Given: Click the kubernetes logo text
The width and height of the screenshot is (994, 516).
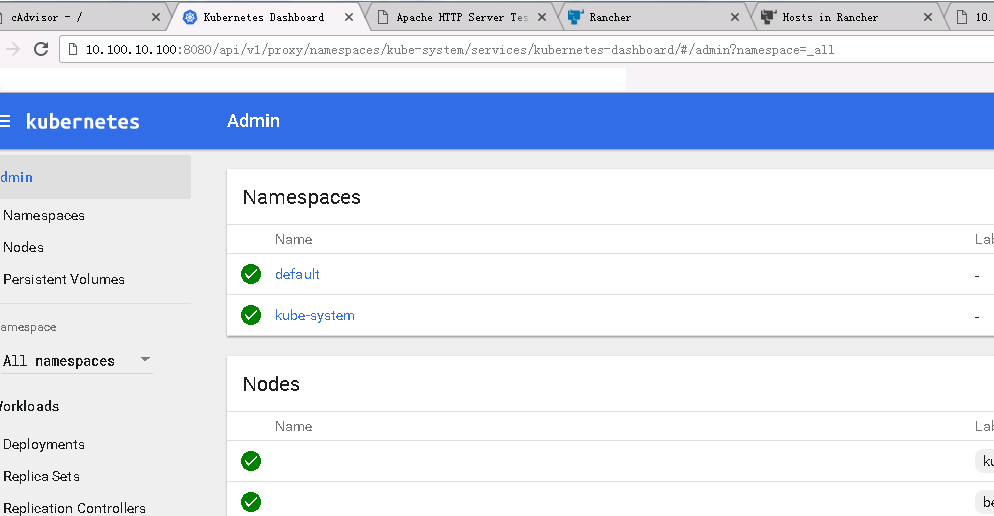Looking at the screenshot, I should (82, 121).
